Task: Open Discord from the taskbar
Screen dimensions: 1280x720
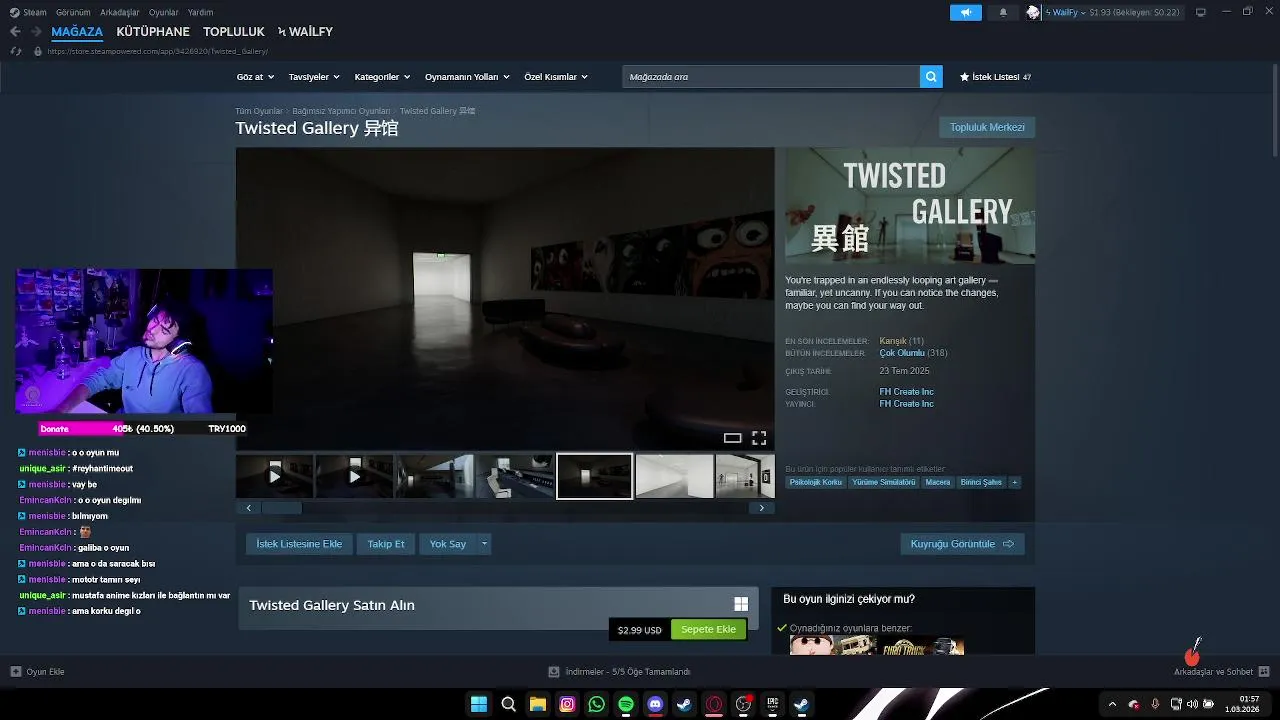Action: click(x=655, y=704)
